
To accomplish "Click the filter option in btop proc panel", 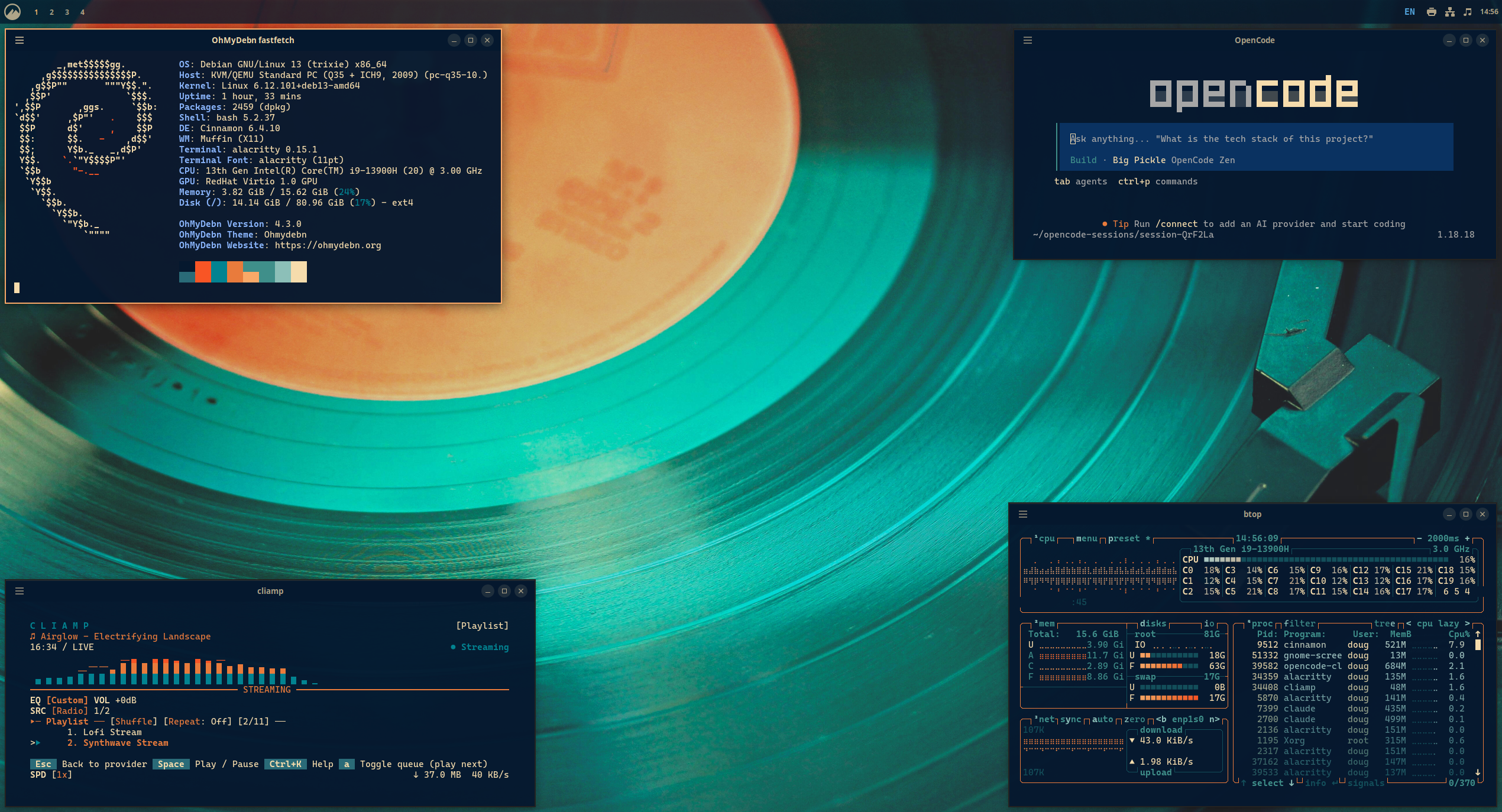I will [1299, 623].
